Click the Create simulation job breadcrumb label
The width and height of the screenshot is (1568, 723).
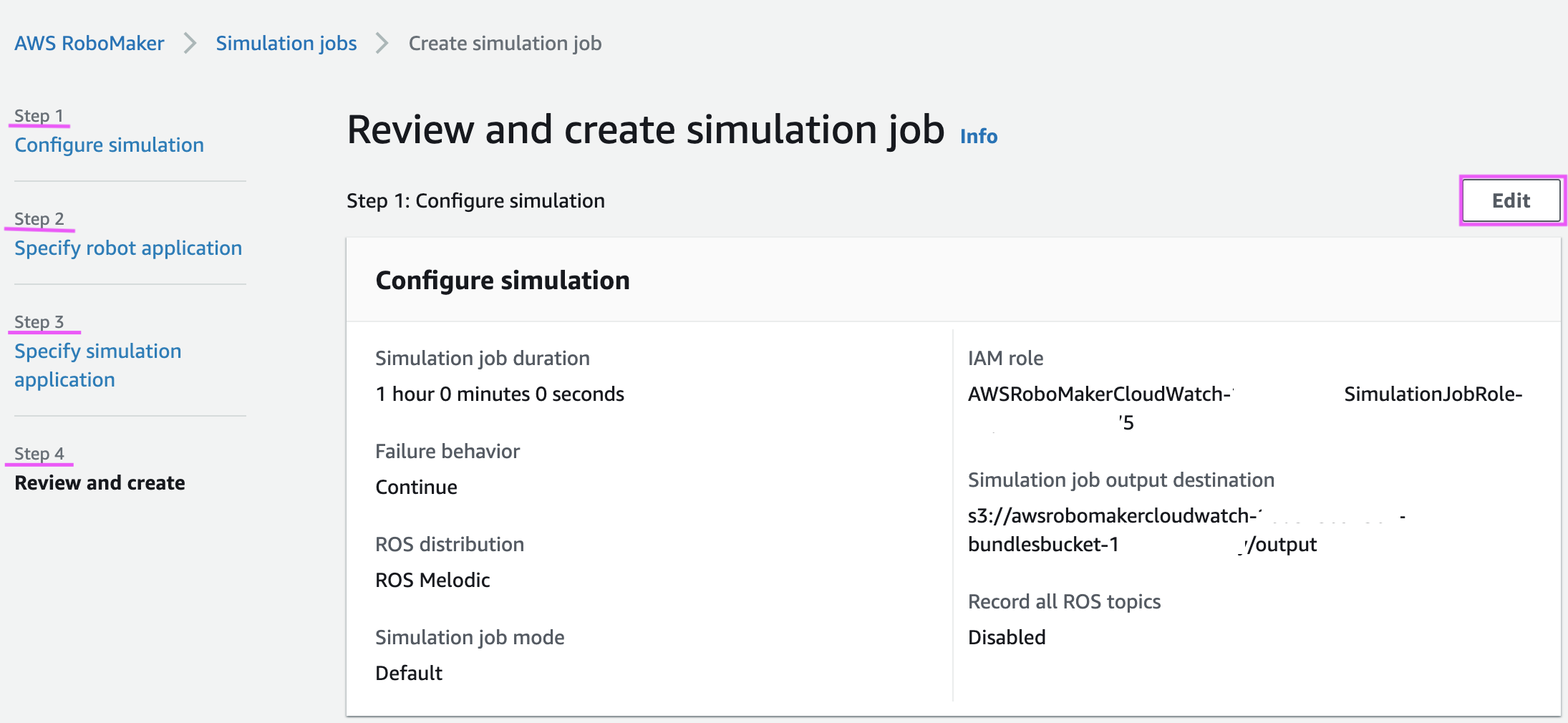tap(505, 43)
